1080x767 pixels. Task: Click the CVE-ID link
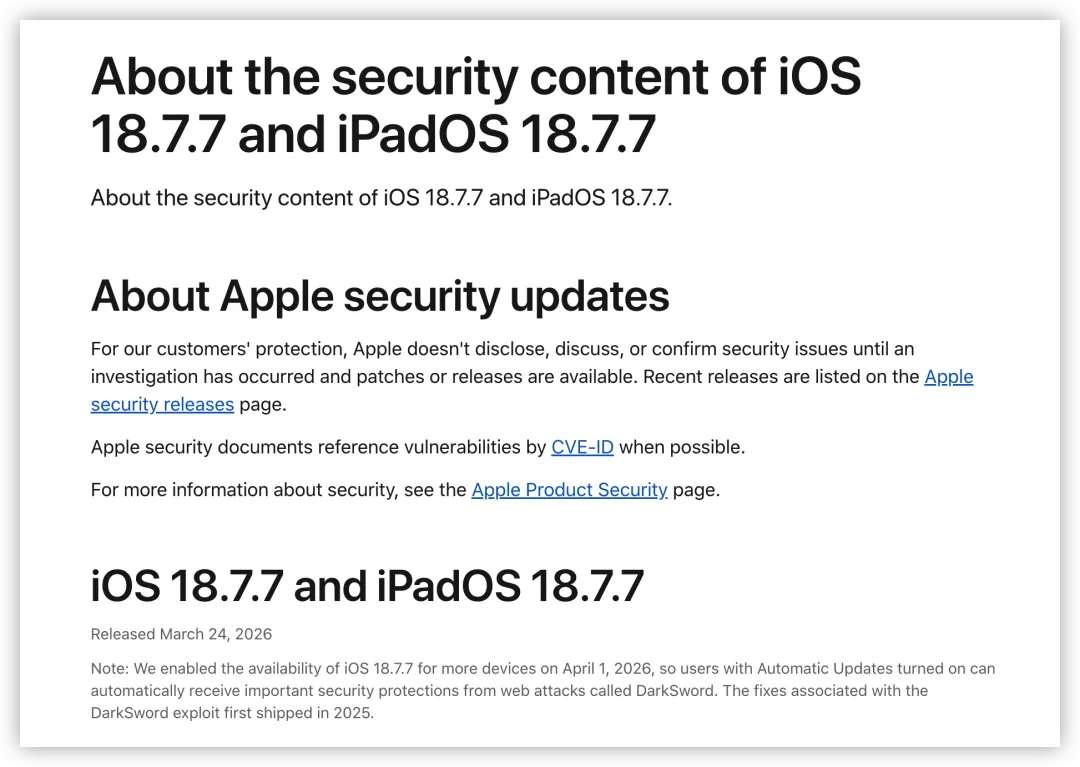582,447
